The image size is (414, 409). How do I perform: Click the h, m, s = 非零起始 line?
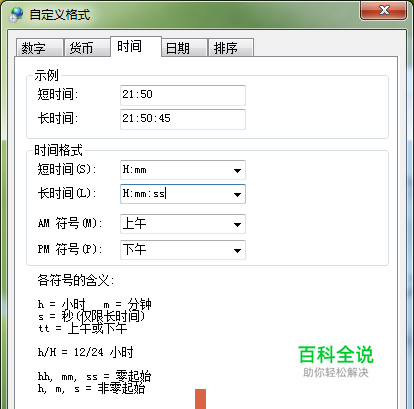pyautogui.click(x=91, y=388)
